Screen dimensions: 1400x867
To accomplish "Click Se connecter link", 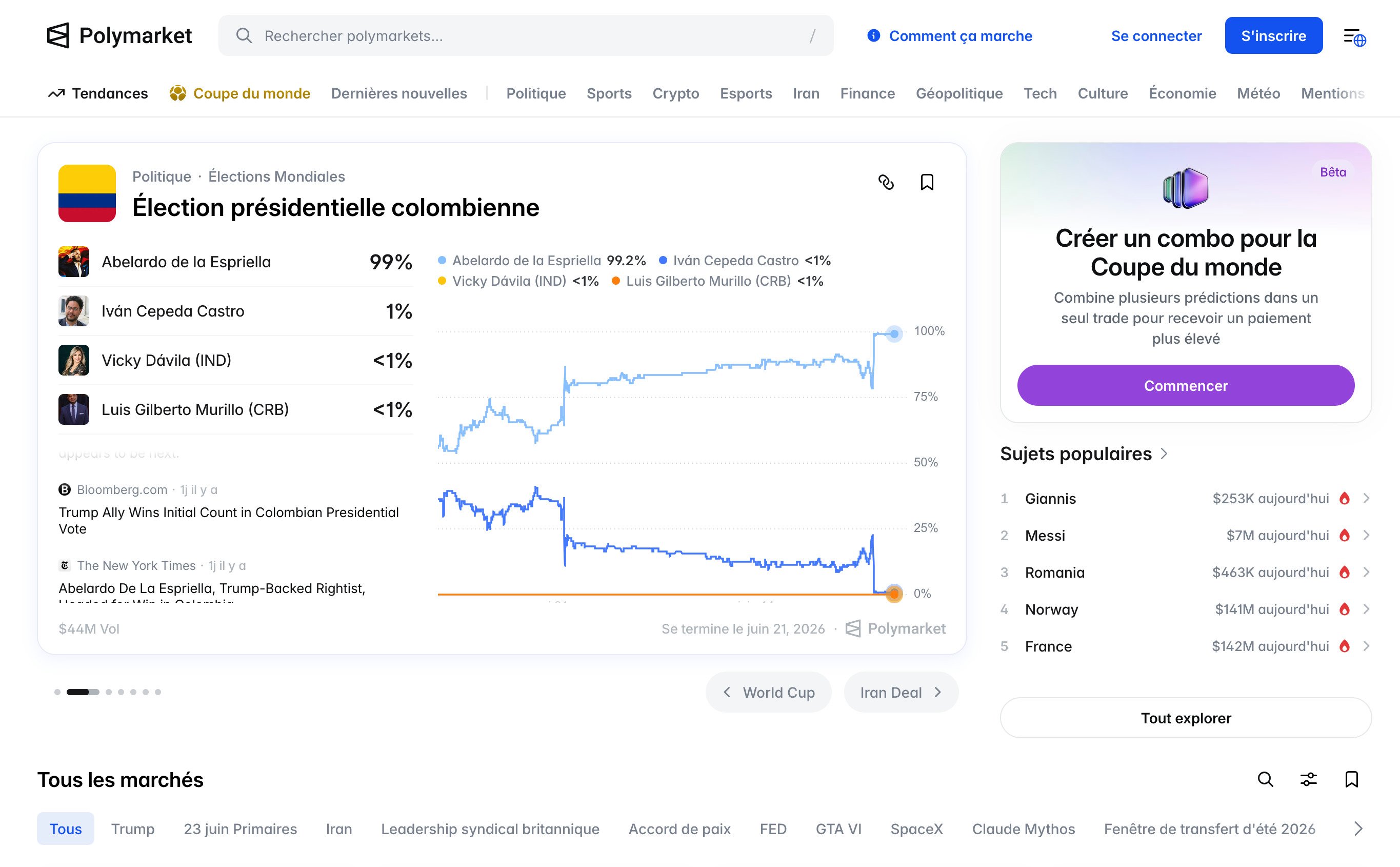I will (x=1156, y=35).
